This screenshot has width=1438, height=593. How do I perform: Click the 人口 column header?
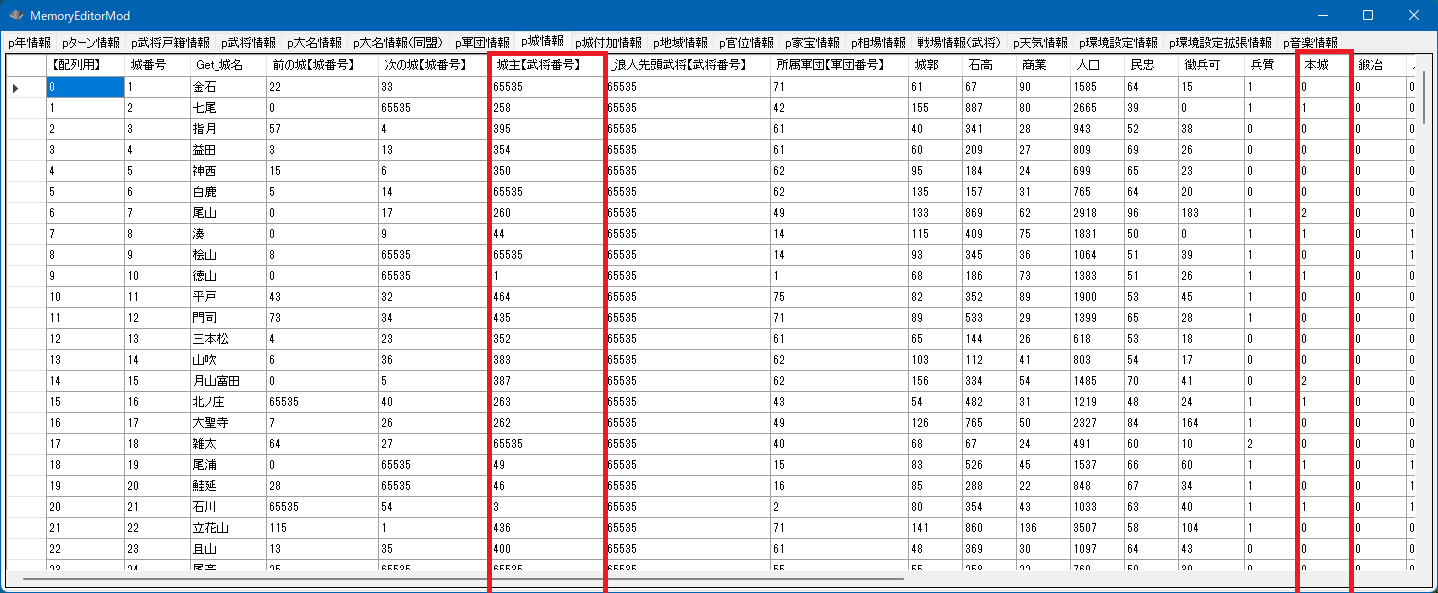[x=1094, y=65]
